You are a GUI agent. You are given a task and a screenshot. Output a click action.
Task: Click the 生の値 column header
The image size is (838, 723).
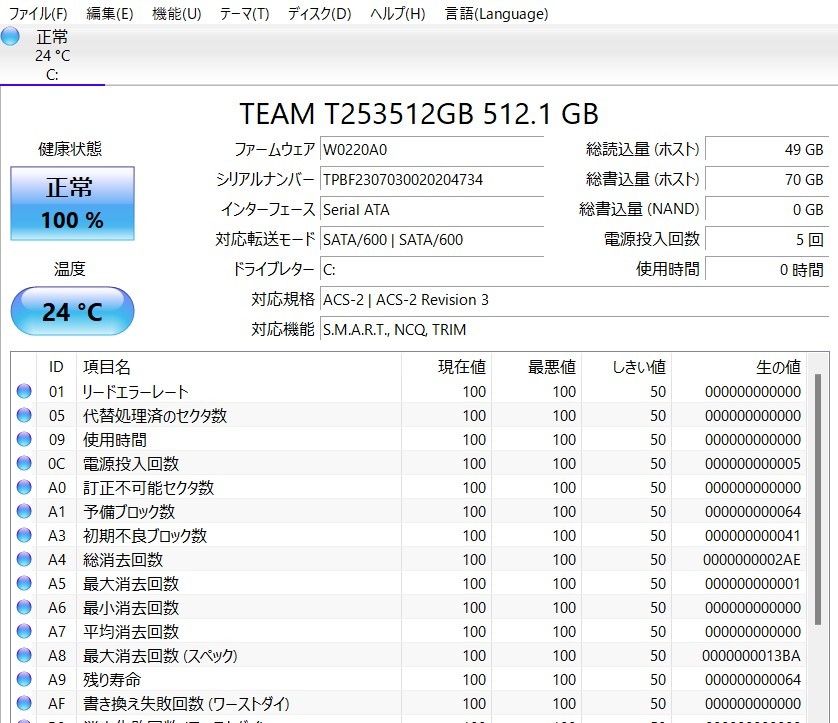(x=739, y=367)
